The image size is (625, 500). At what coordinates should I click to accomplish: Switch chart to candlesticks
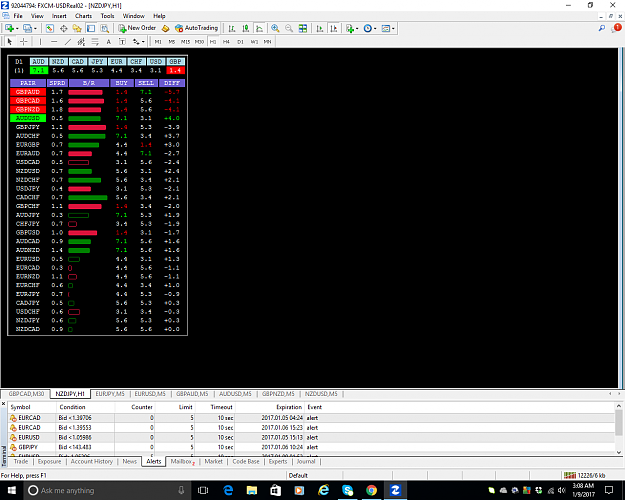pos(246,28)
